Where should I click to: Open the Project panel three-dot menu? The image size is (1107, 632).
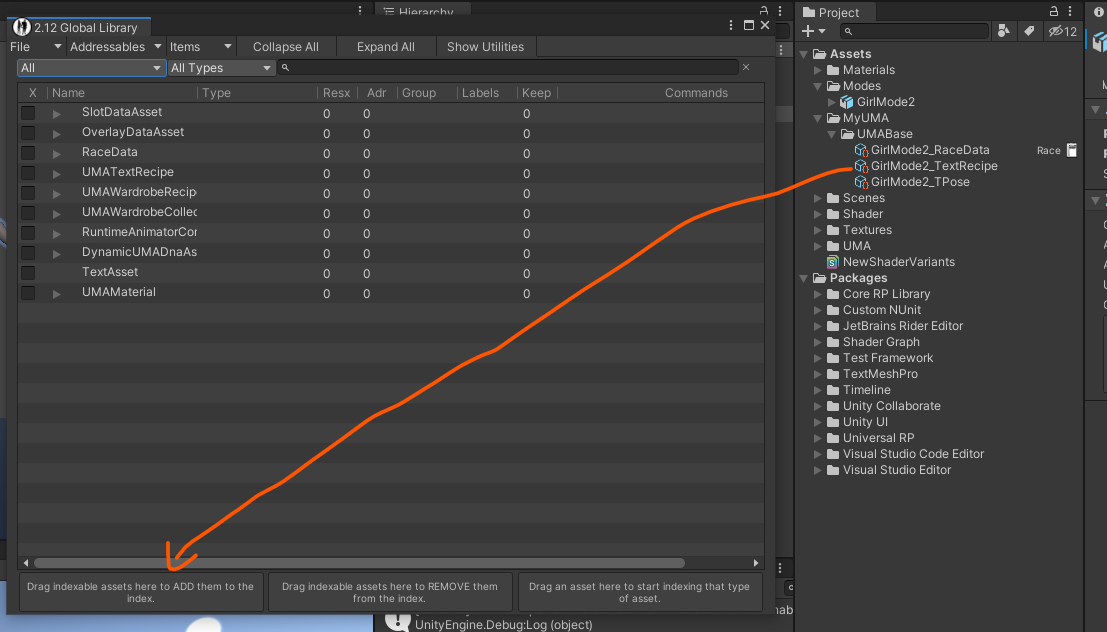[1070, 11]
